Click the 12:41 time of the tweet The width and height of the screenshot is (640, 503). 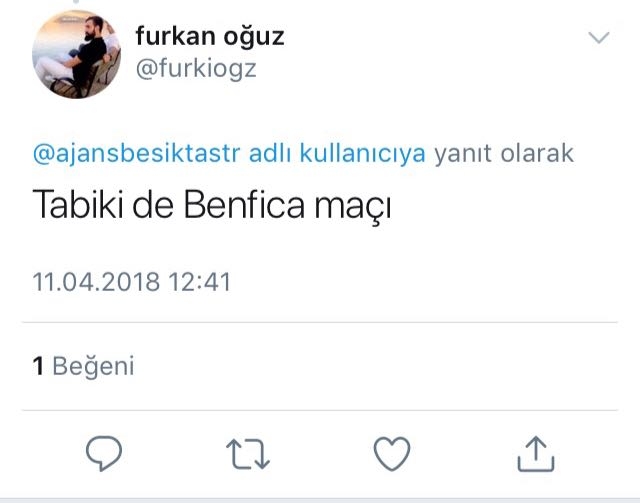199,282
